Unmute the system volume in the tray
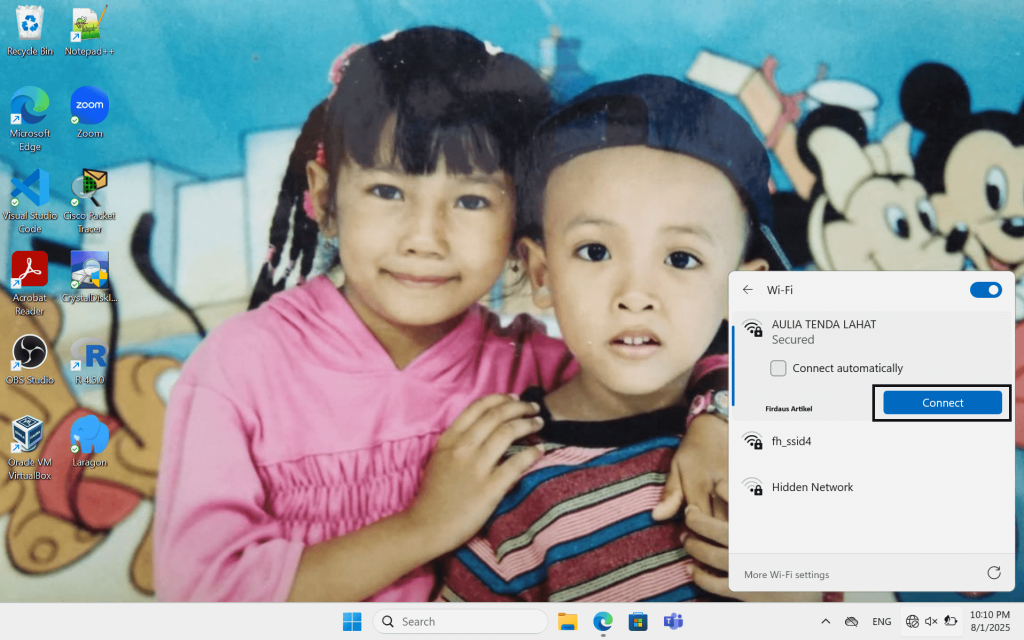This screenshot has height=640, width=1024. (932, 621)
